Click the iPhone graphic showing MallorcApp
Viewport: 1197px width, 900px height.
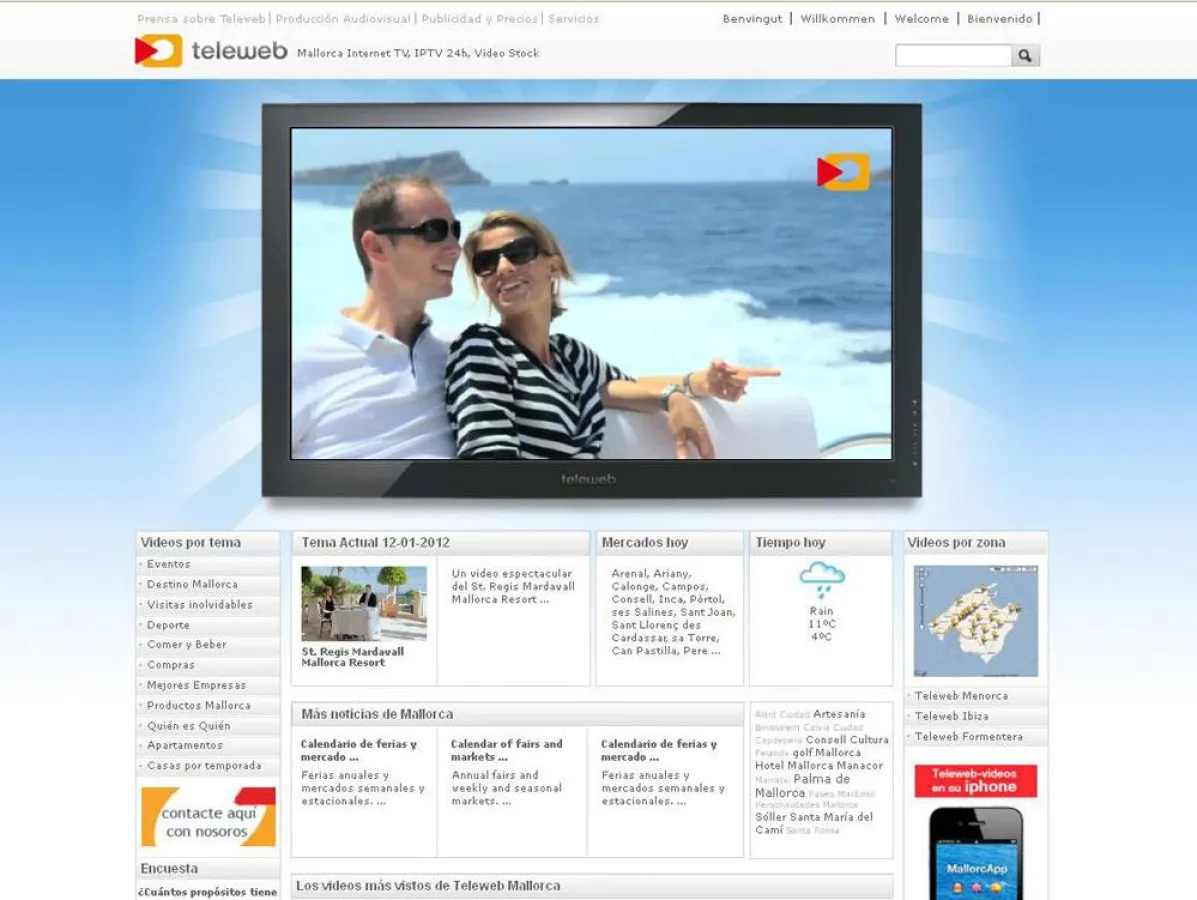pos(975,855)
